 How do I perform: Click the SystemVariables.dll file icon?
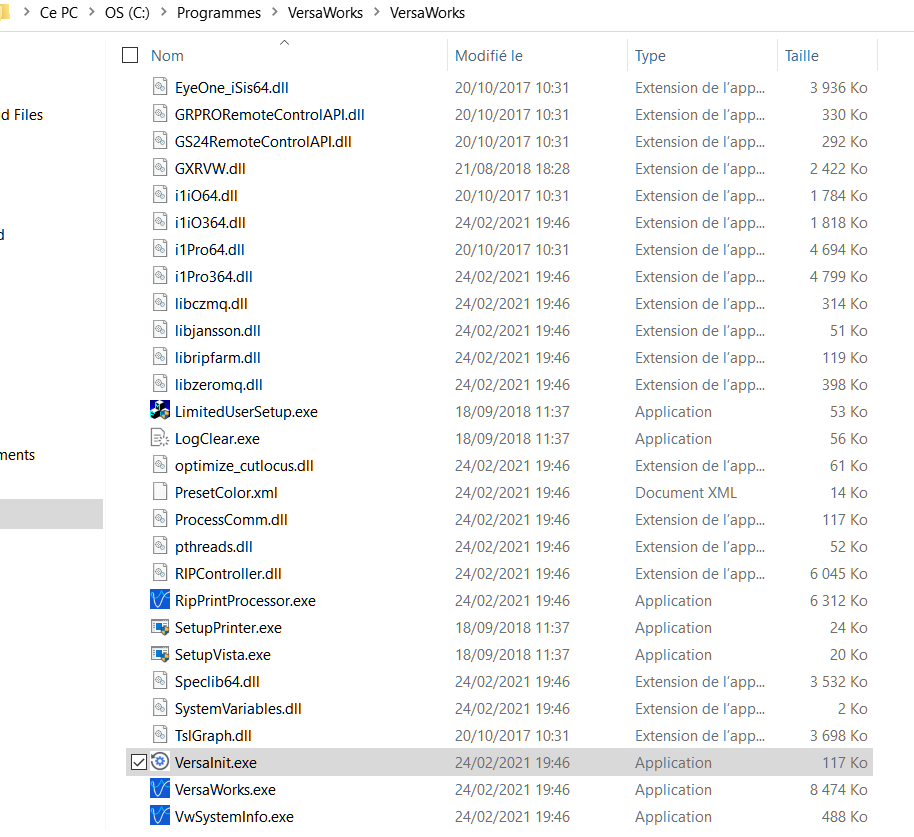(x=160, y=708)
